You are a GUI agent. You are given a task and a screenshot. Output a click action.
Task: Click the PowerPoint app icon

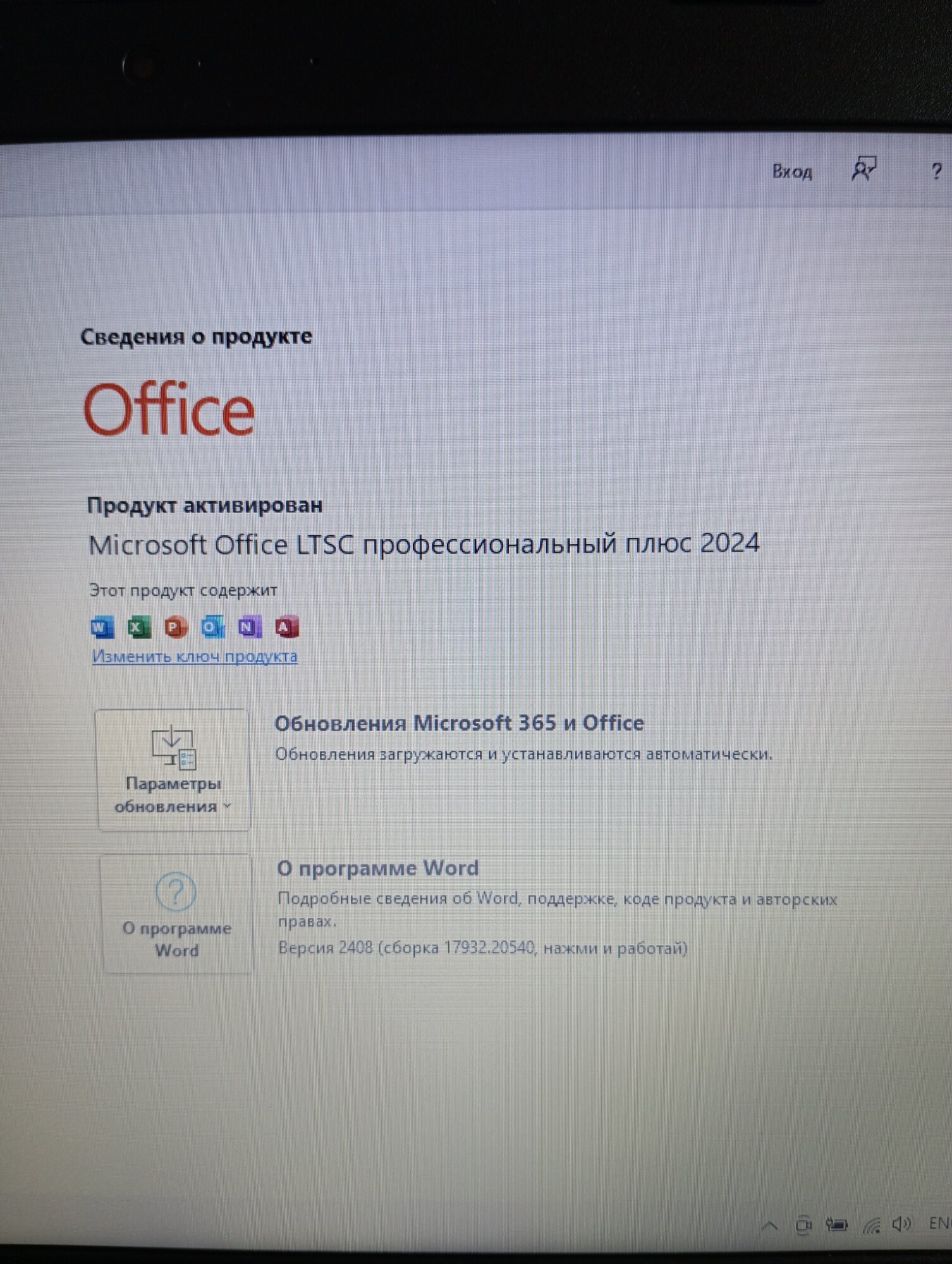176,627
